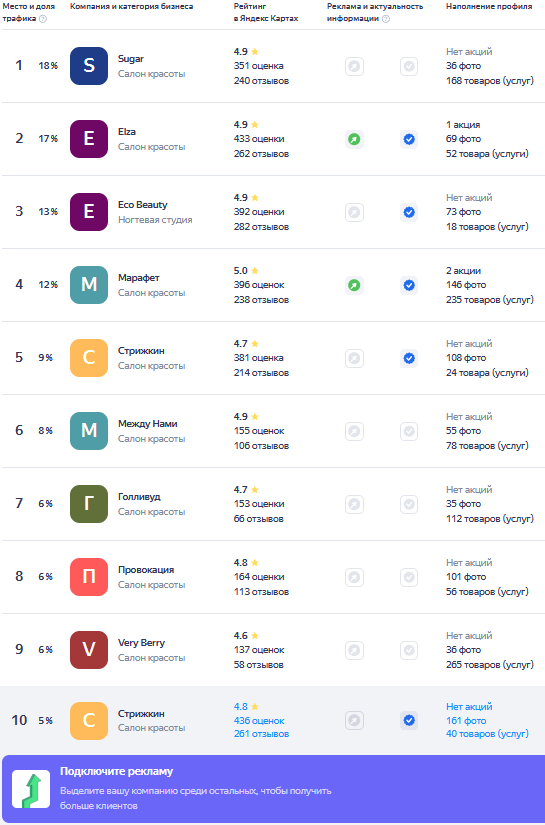Click grey verification badge in Голливуд row

coord(409,505)
